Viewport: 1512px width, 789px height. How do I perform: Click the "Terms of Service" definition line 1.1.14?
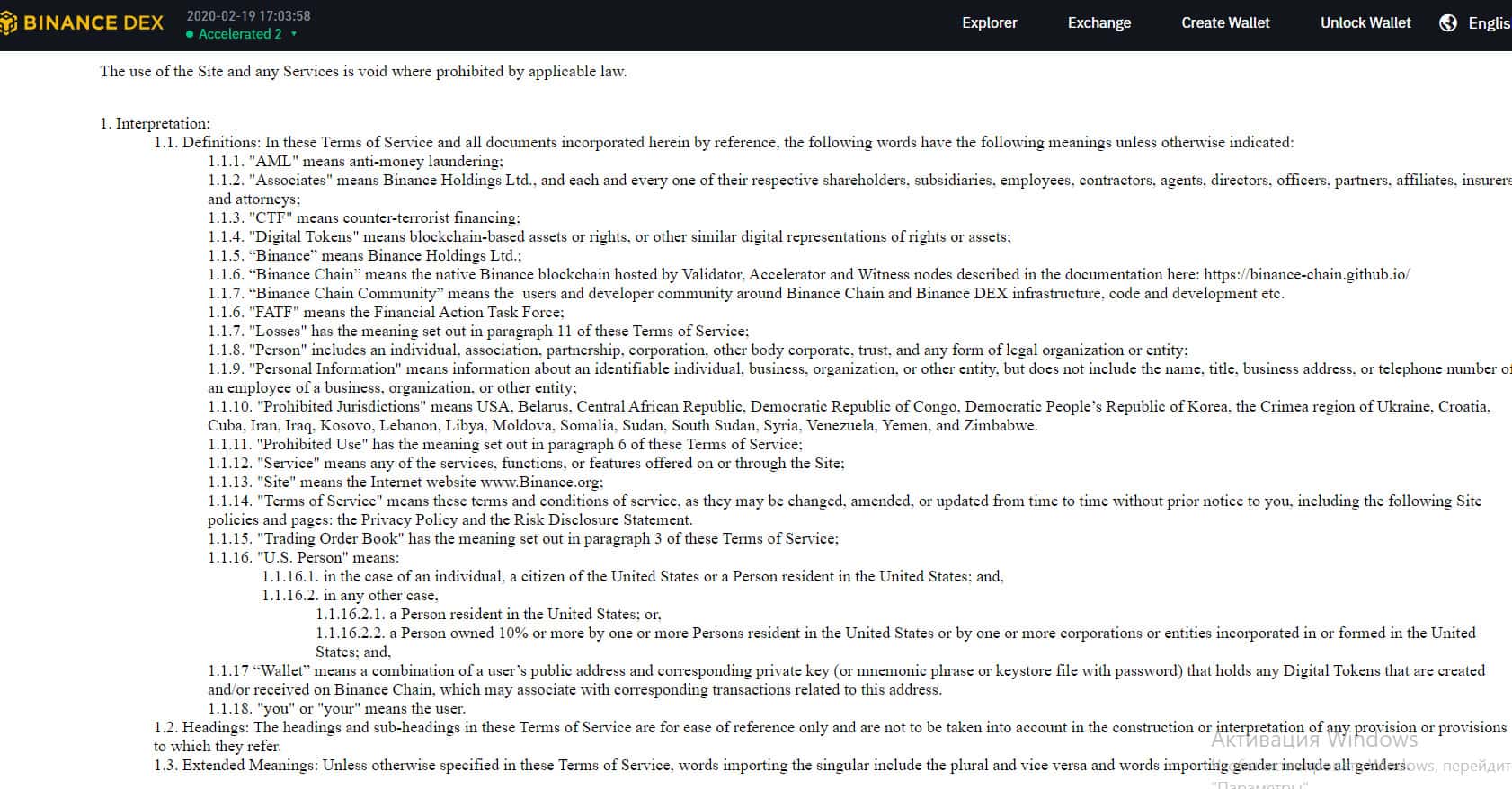click(845, 510)
